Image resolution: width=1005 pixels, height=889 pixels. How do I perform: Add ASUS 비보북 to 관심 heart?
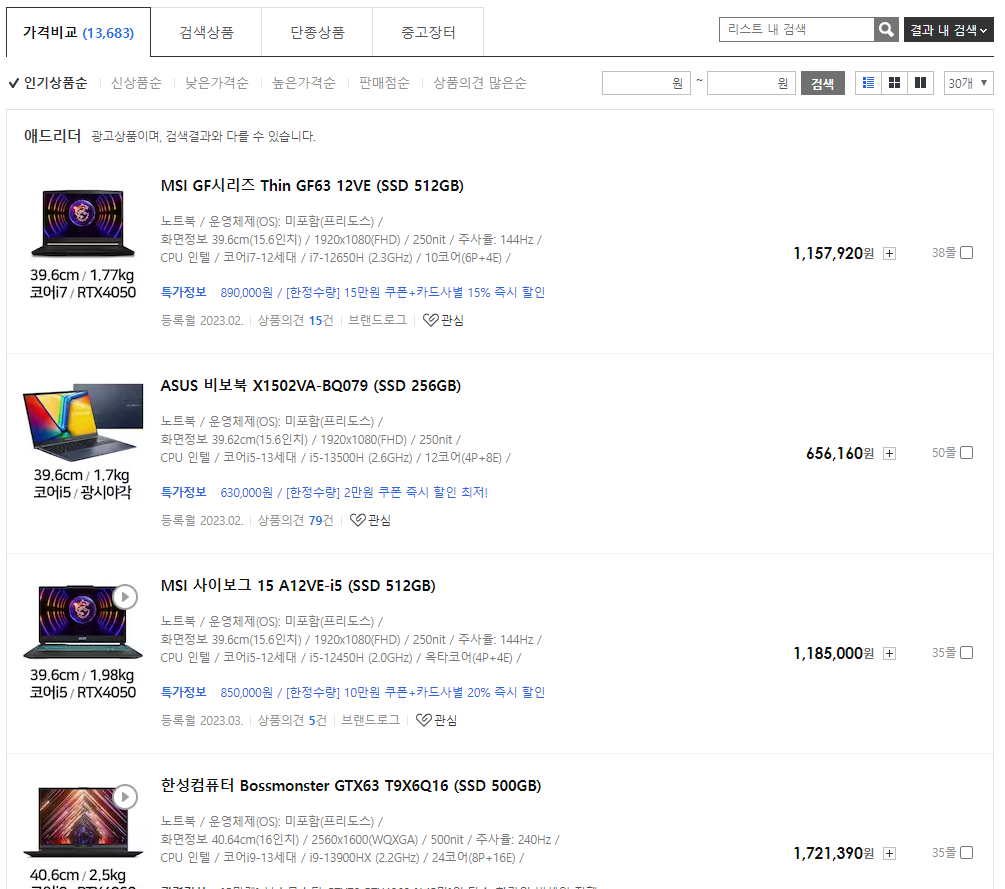coord(370,520)
